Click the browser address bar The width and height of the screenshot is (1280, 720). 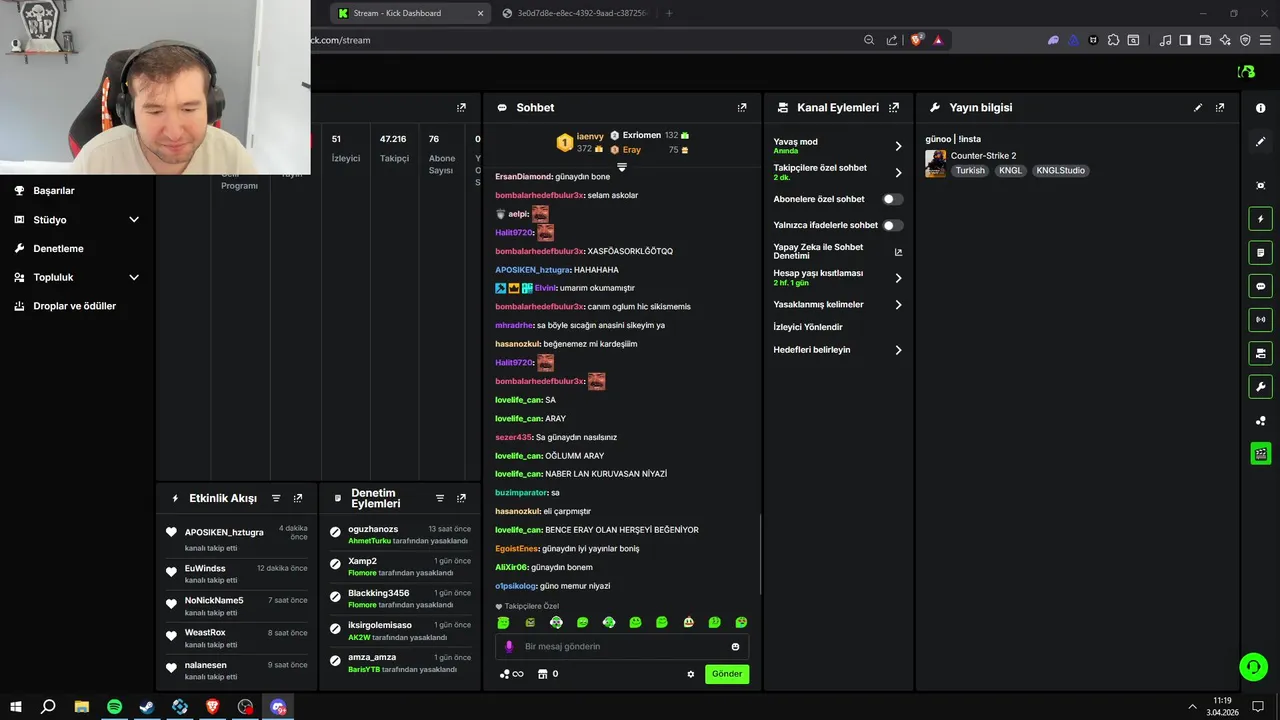point(585,40)
